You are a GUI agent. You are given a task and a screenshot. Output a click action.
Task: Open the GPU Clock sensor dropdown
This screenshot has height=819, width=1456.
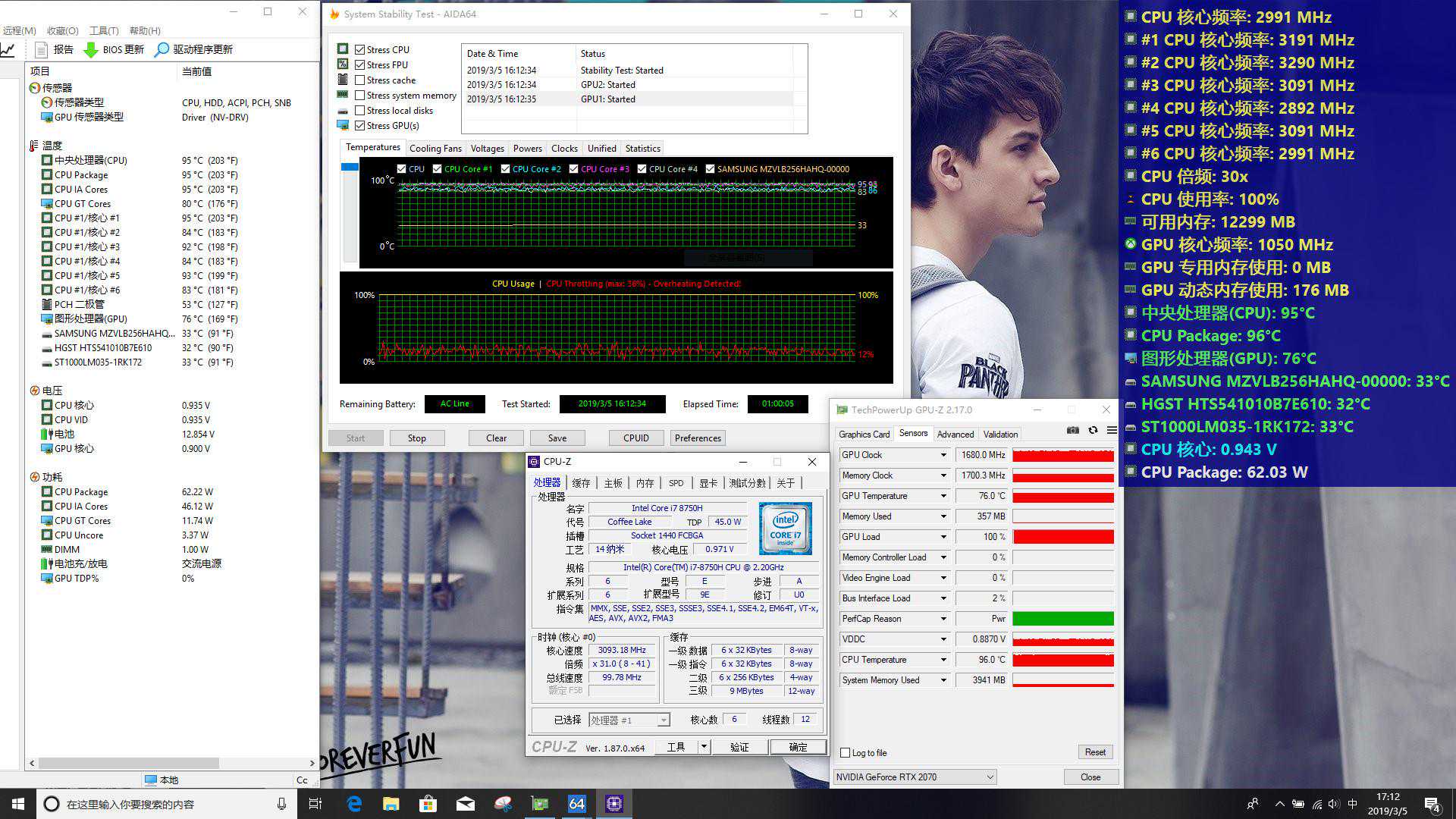pos(943,455)
